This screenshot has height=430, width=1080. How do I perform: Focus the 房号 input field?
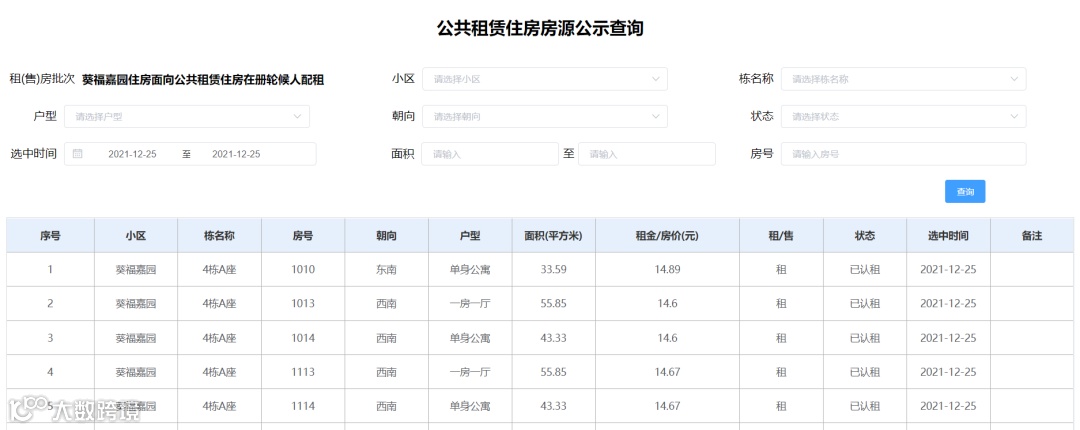click(x=903, y=154)
